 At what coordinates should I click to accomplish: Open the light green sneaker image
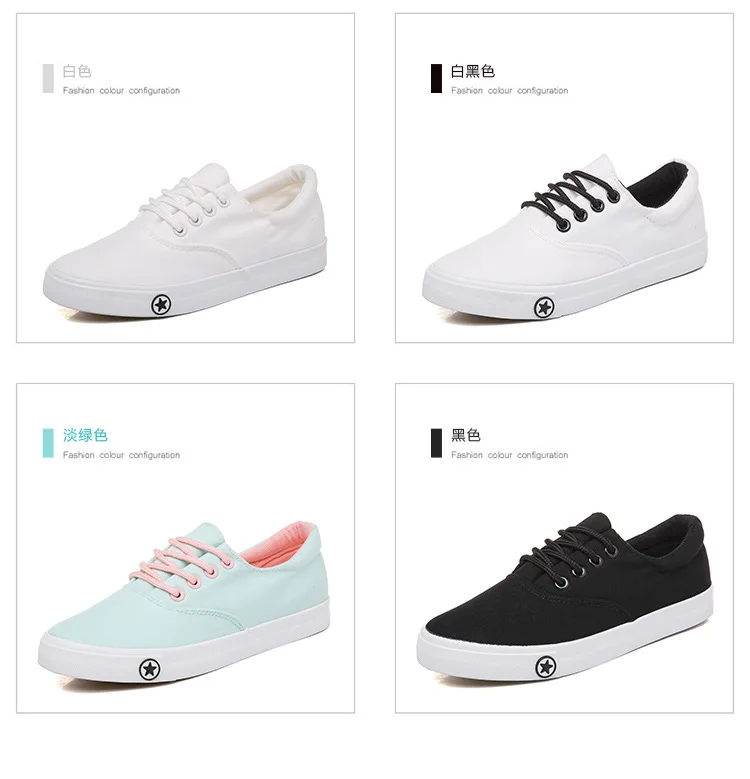tap(184, 602)
